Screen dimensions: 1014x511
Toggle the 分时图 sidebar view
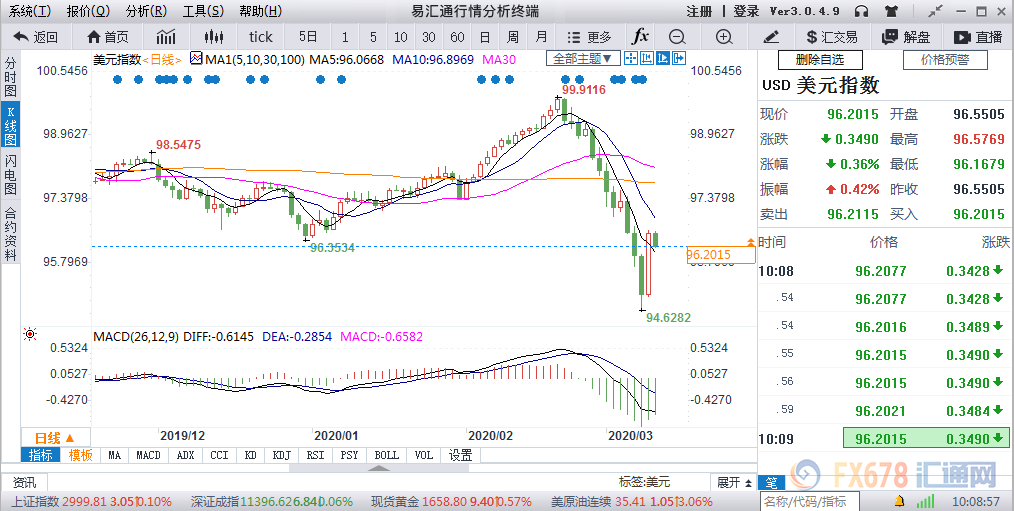click(10, 76)
